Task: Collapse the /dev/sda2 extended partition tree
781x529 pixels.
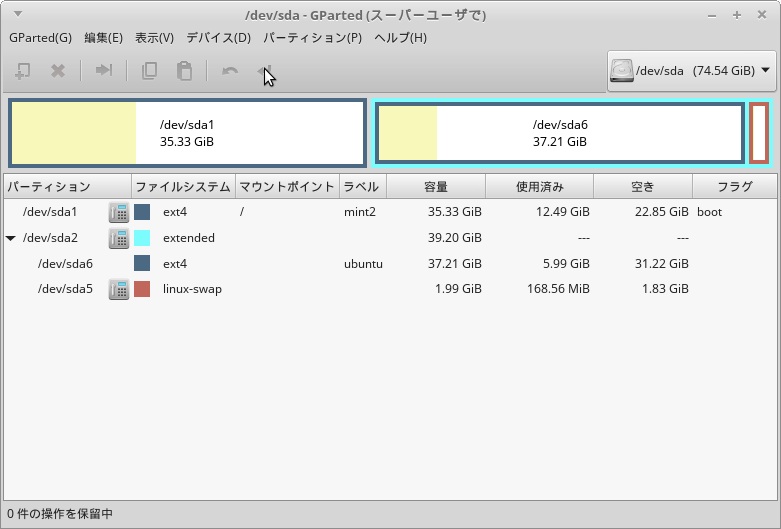Action: tap(10, 238)
